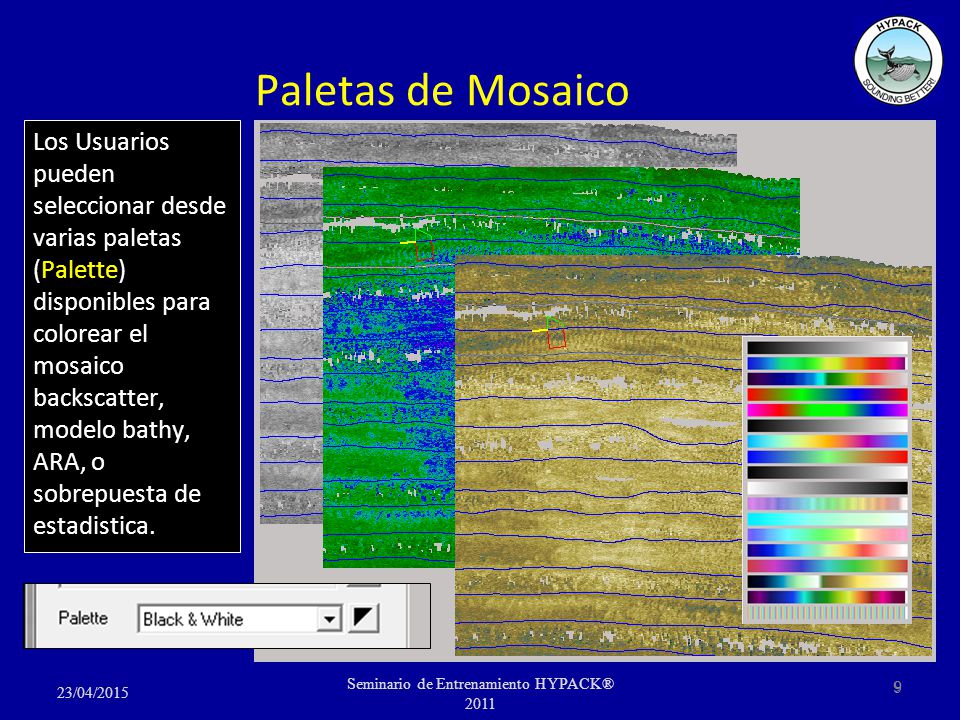Click the grayscale mosaic image
This screenshot has width=960, height=720.
291,343
